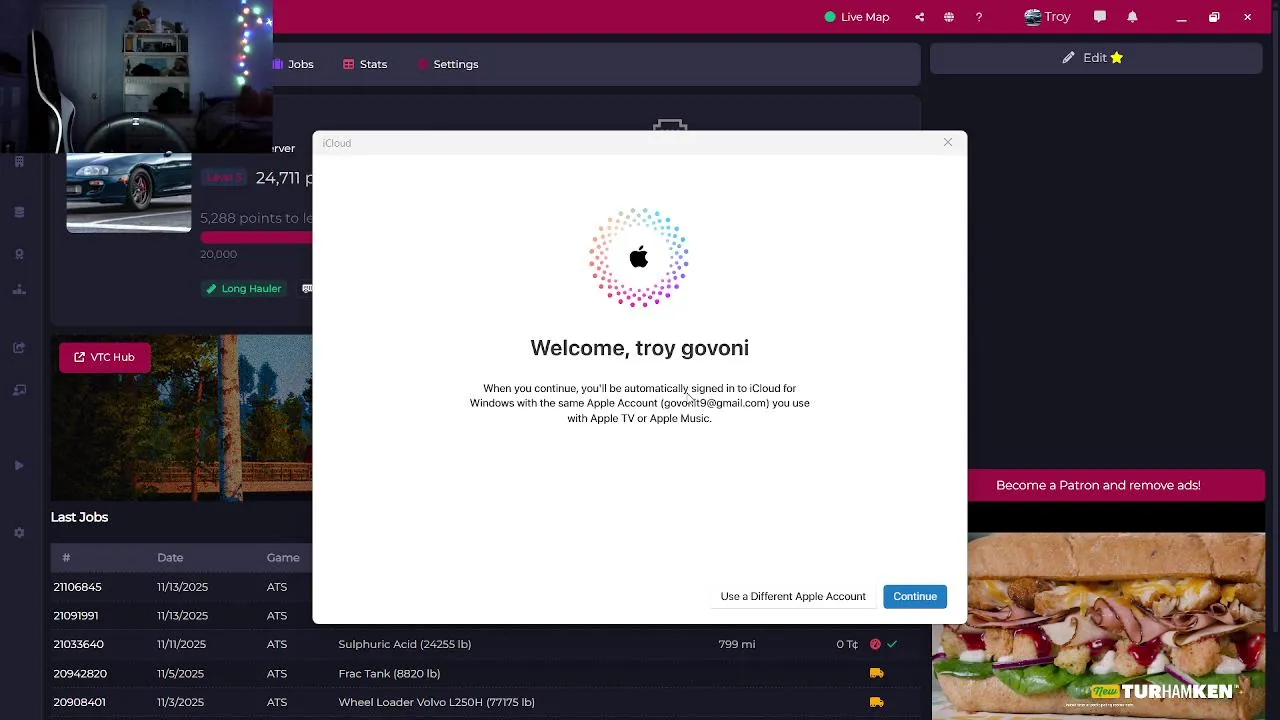Click the 799 mi distance value

pos(736,644)
